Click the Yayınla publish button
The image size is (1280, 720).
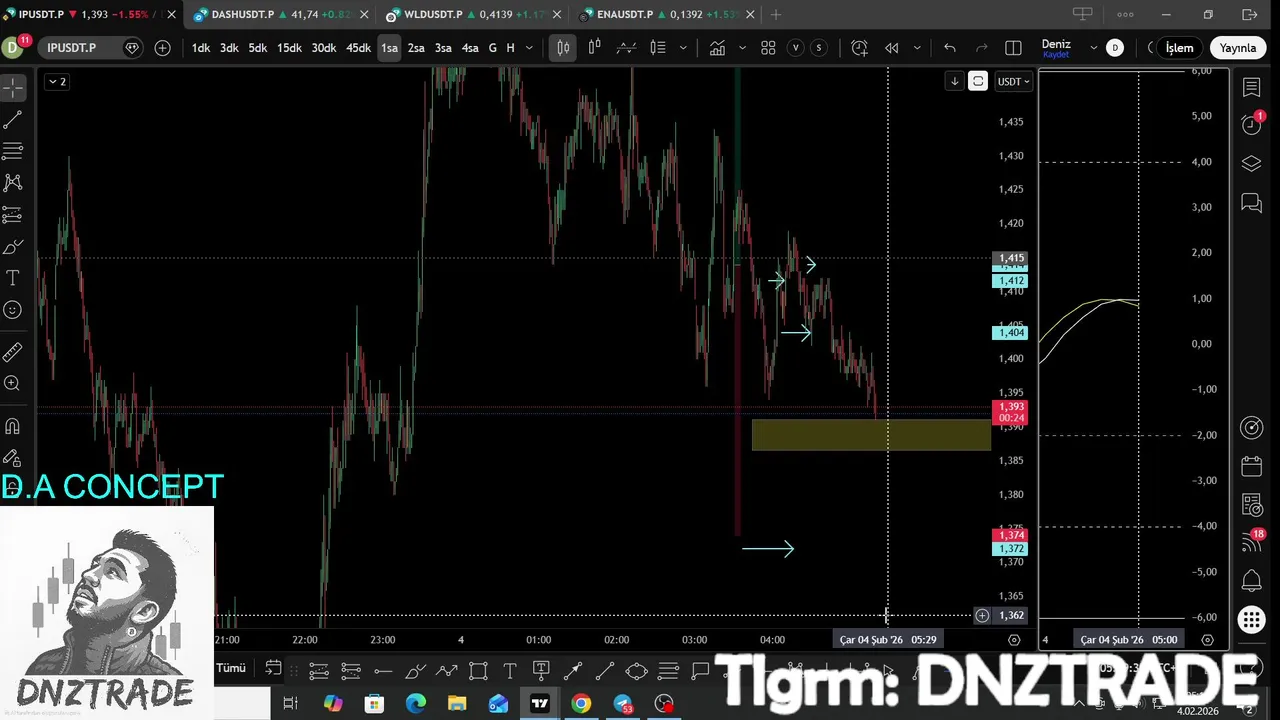point(1237,48)
